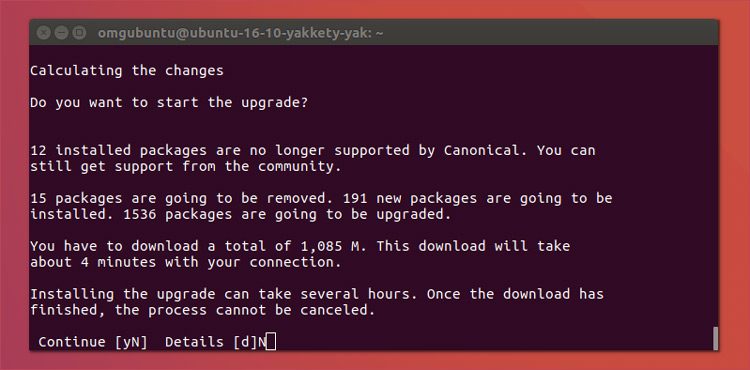Click the '15 packages' removal count text
The width and height of the screenshot is (750, 370).
point(76,198)
